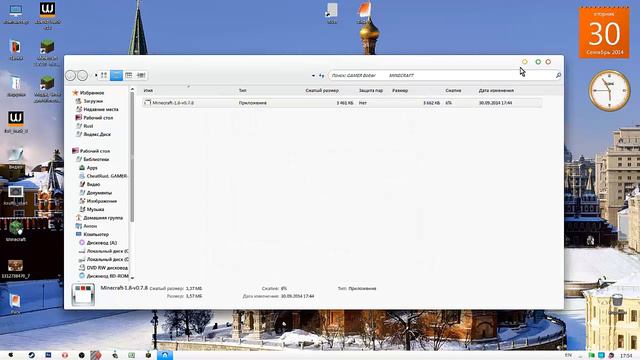Sort by the Тип column header
The height and width of the screenshot is (360, 640).
242,91
